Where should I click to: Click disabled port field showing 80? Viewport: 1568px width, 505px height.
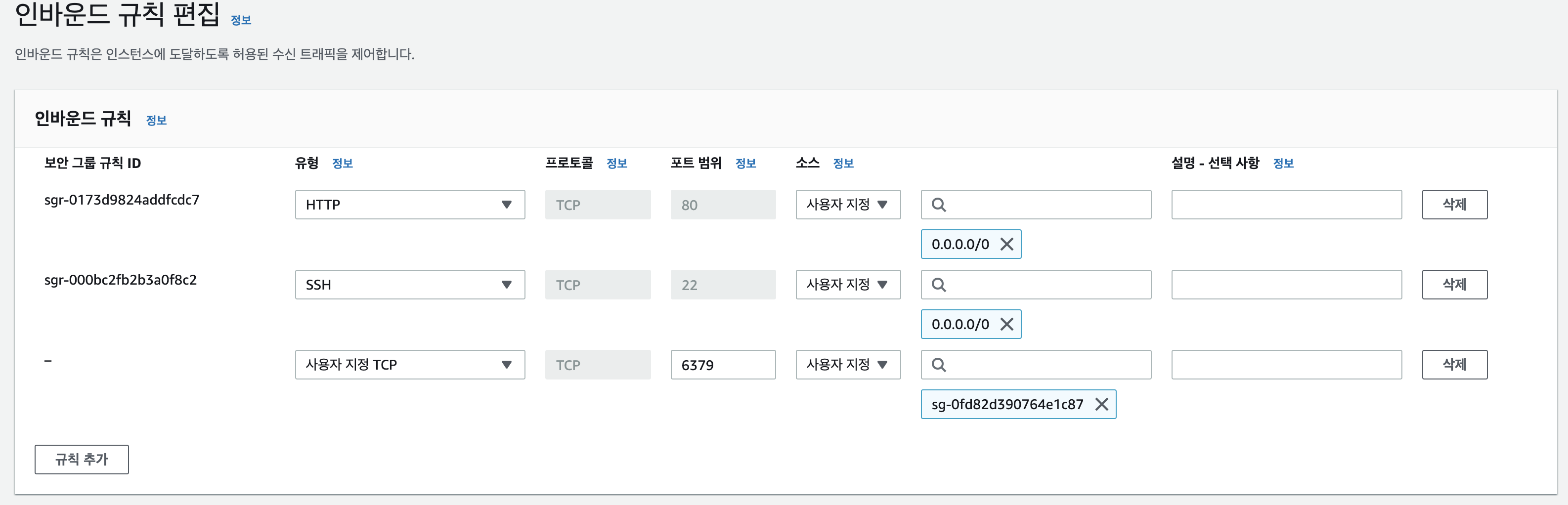pyautogui.click(x=723, y=205)
